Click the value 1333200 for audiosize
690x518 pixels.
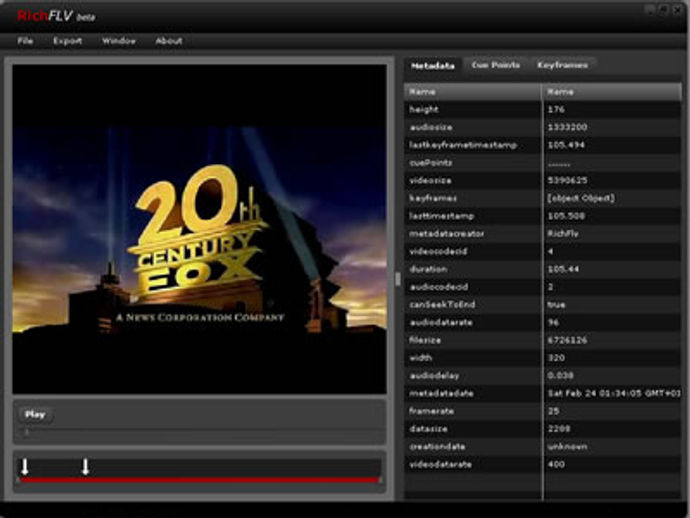click(567, 127)
